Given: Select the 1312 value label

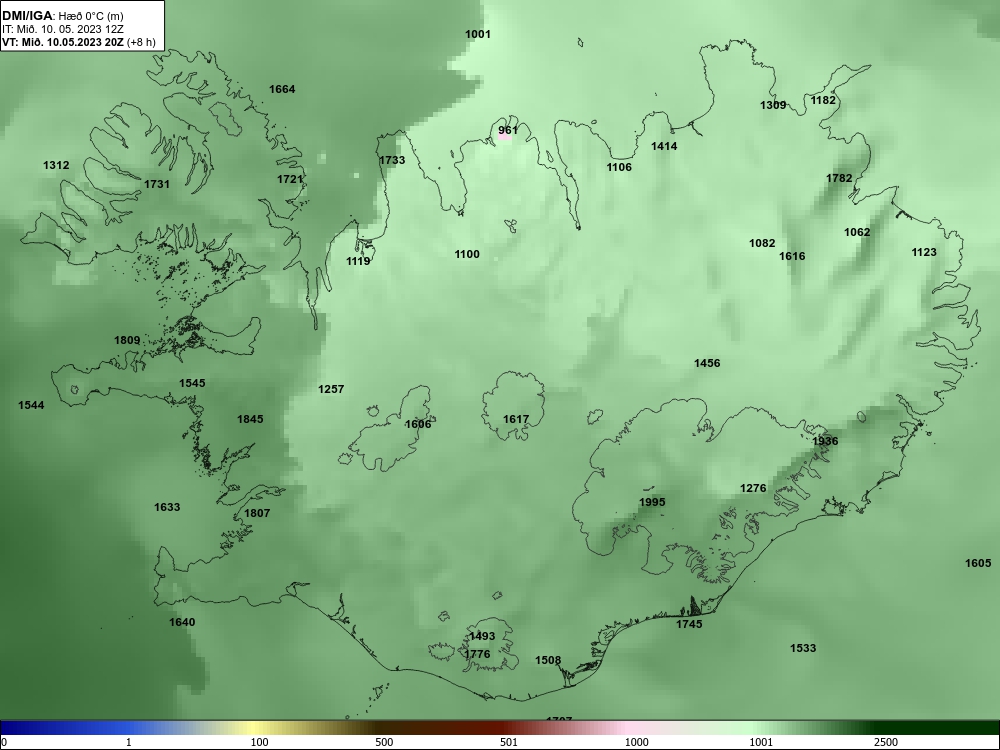Looking at the screenshot, I should (x=56, y=165).
